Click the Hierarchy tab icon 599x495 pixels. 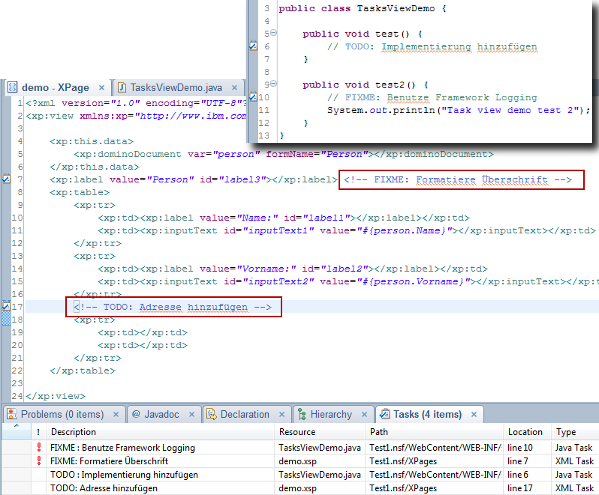click(x=302, y=414)
